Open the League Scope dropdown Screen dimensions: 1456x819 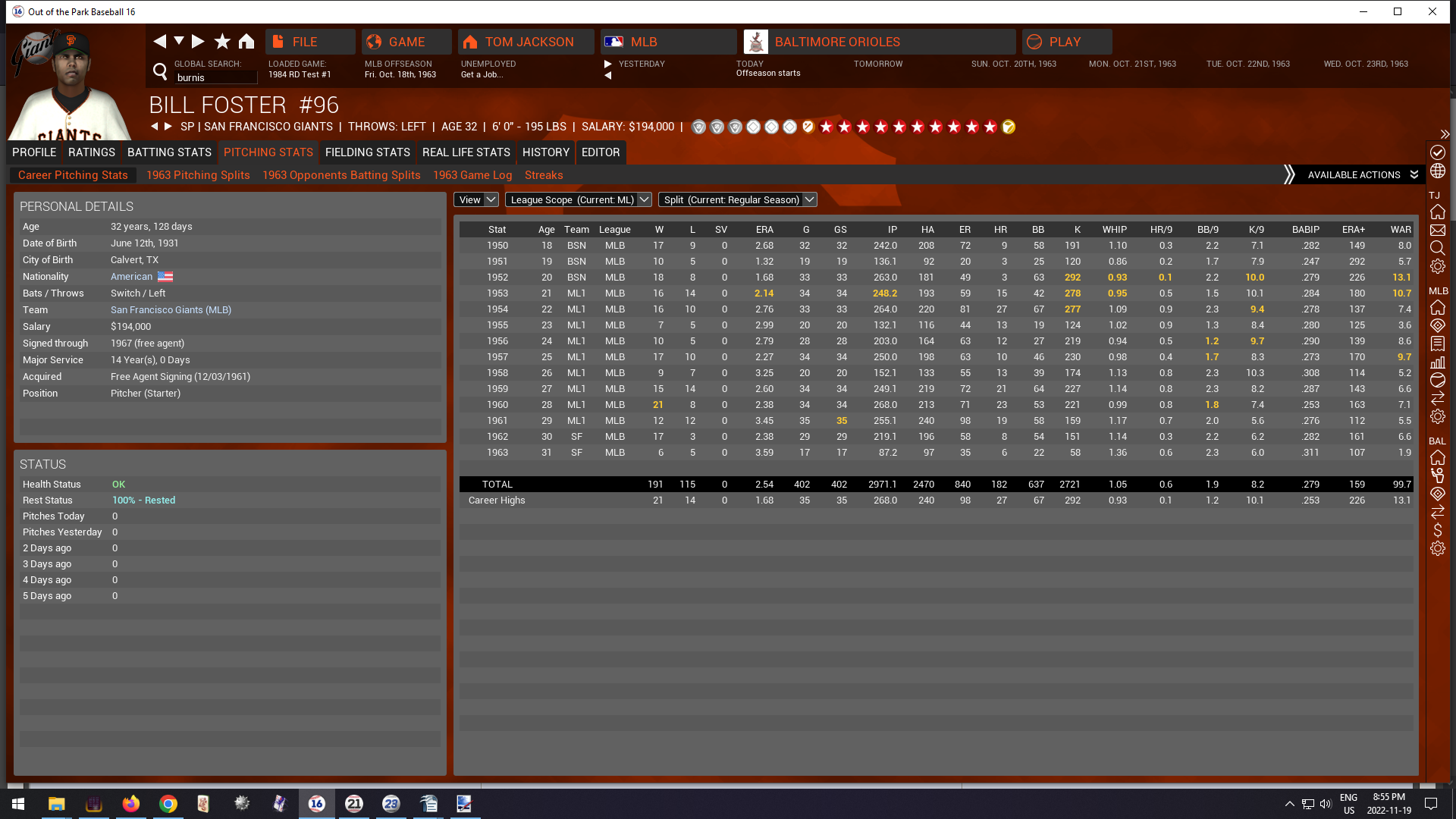point(579,199)
